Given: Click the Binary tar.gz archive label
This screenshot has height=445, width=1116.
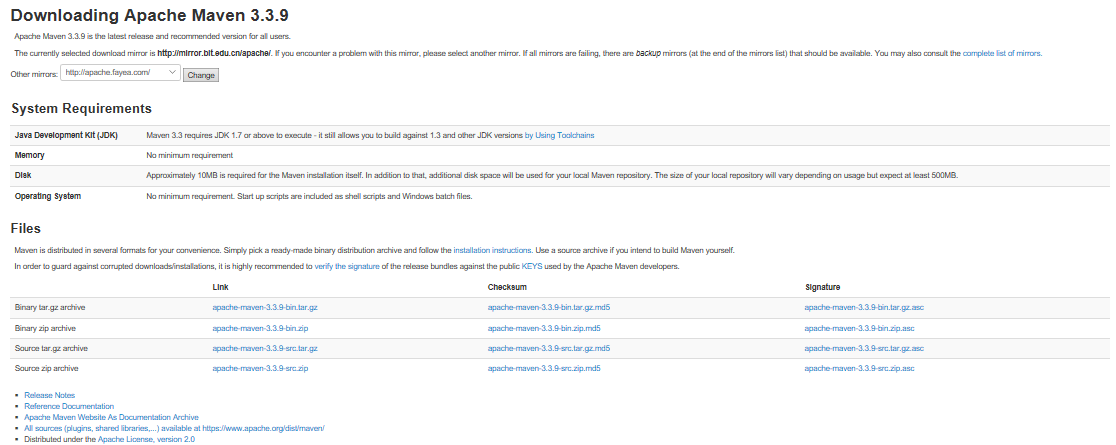Looking at the screenshot, I should point(50,308).
